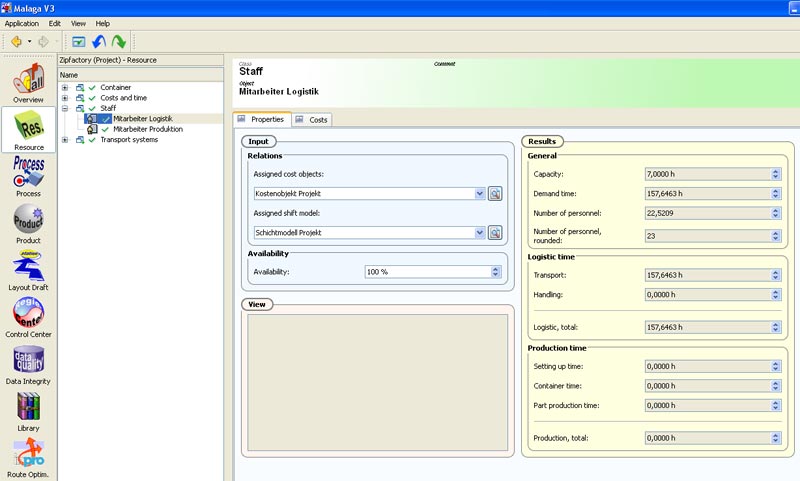Click the Demand time spinner control
The width and height of the screenshot is (800, 481).
(776, 194)
